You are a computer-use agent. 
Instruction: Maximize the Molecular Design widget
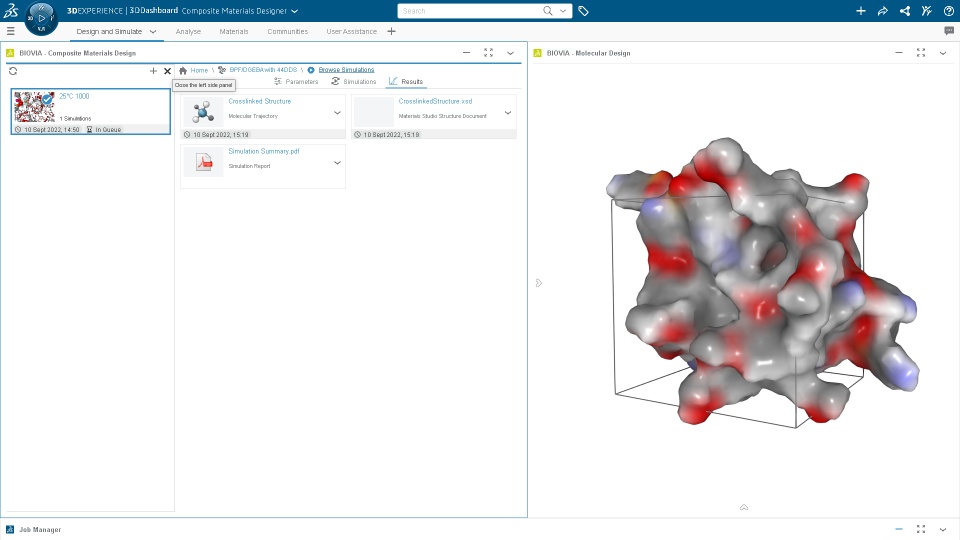point(921,53)
